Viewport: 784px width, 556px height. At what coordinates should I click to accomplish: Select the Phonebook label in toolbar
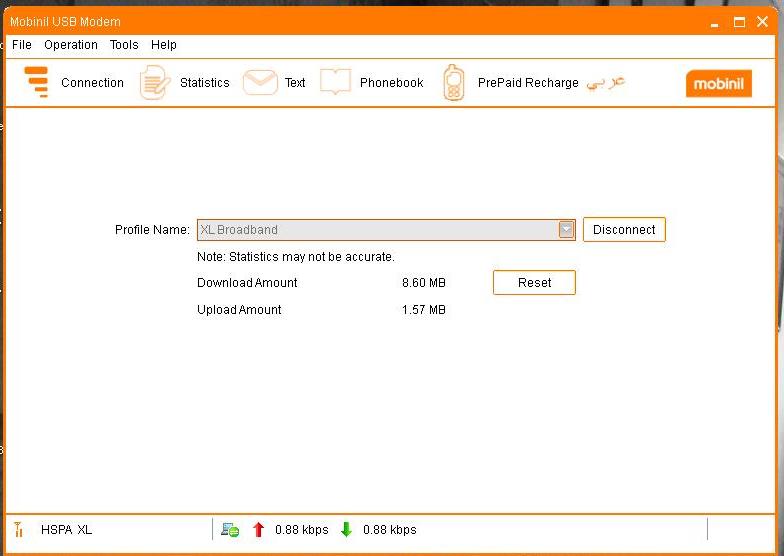coord(392,82)
